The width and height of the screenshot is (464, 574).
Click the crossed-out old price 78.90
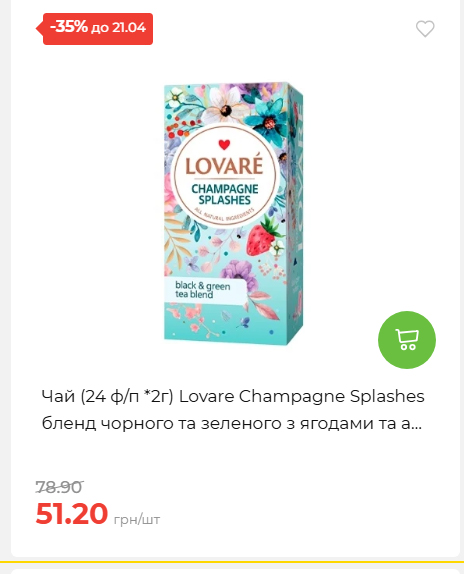click(x=60, y=487)
